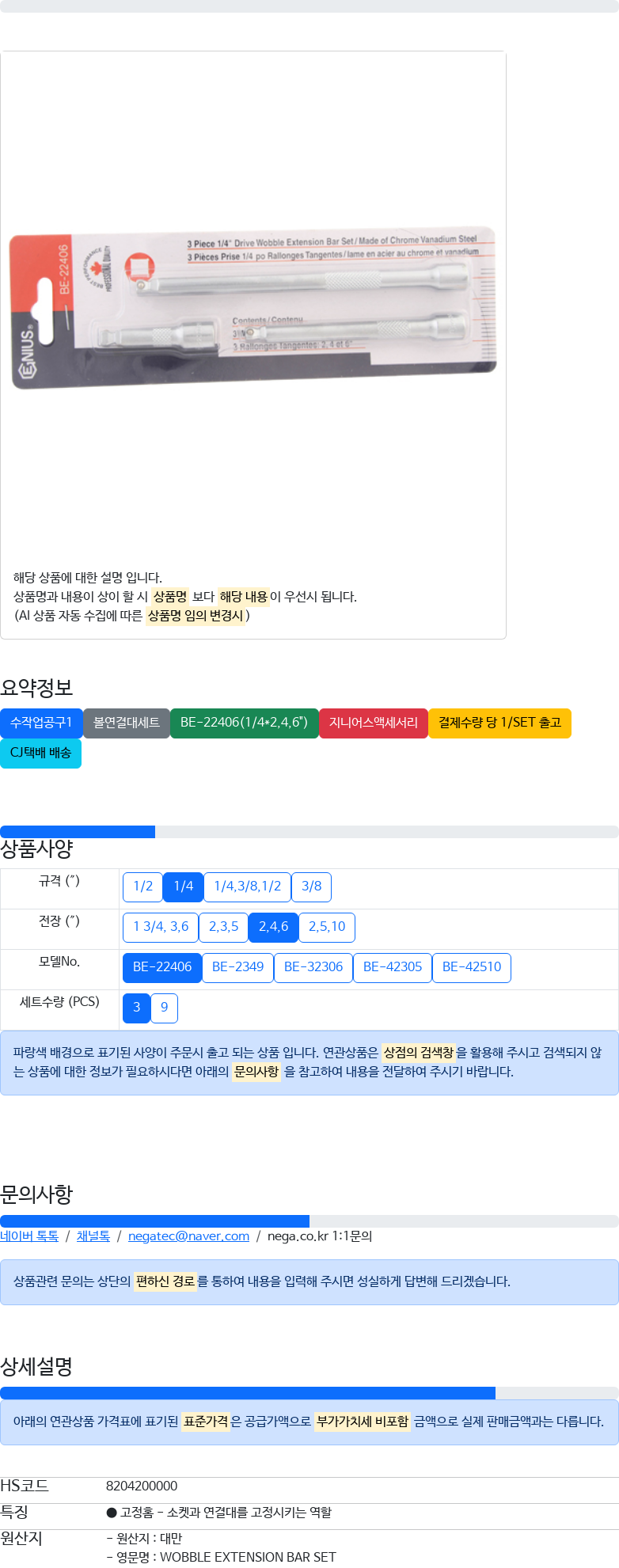Click the negatec@naver.com email link
The image size is (619, 1568).
(x=188, y=1236)
